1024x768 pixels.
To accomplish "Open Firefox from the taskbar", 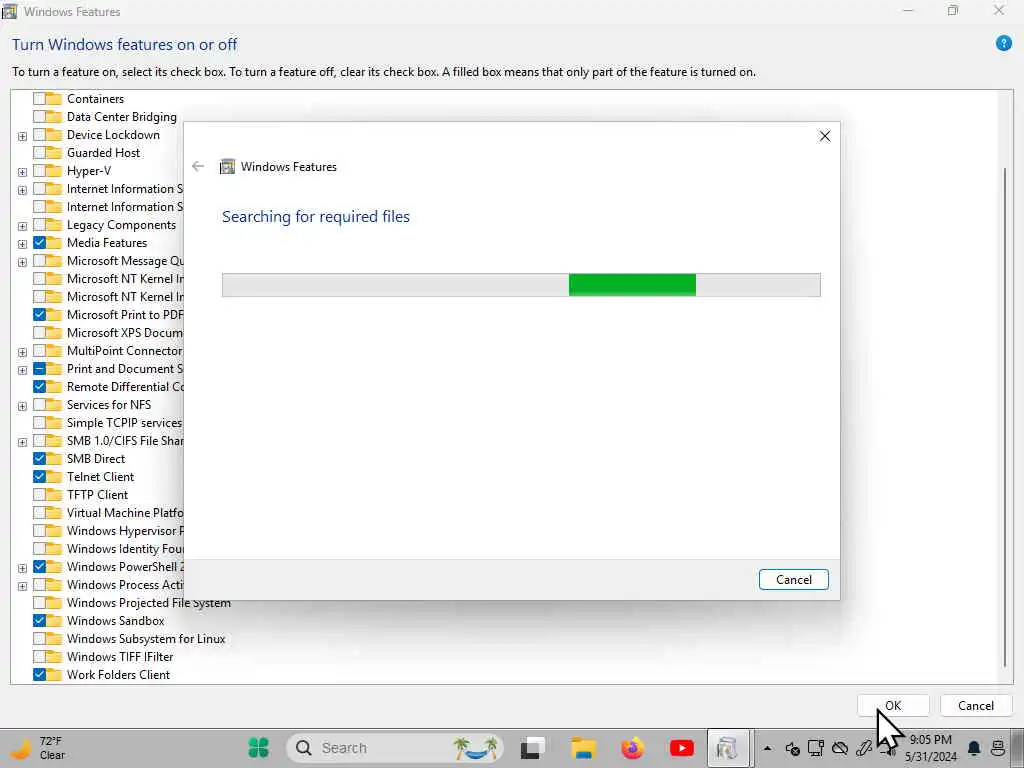I will pyautogui.click(x=632, y=748).
